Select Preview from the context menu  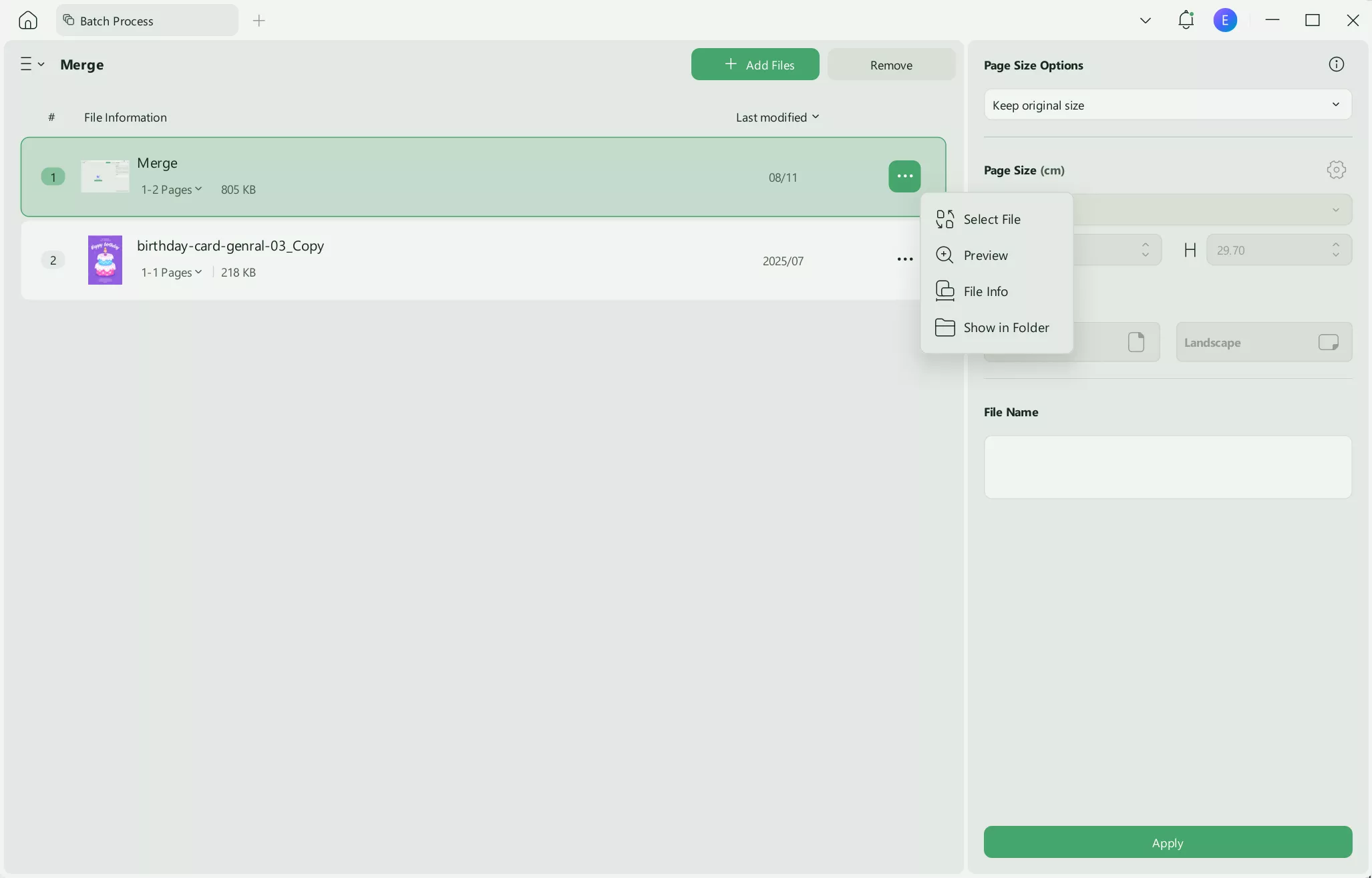[x=987, y=255]
